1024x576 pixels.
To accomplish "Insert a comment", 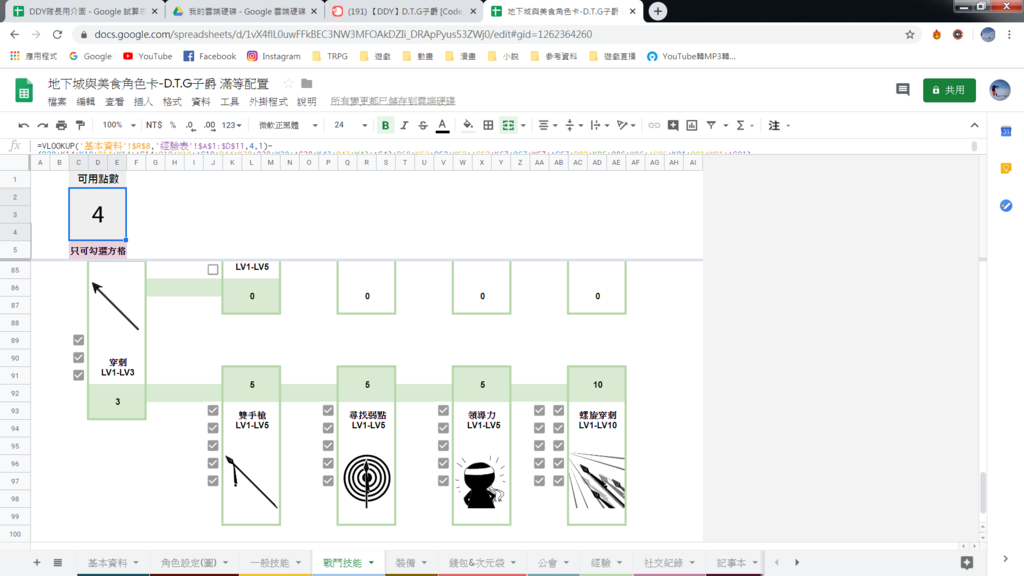I will coord(673,125).
